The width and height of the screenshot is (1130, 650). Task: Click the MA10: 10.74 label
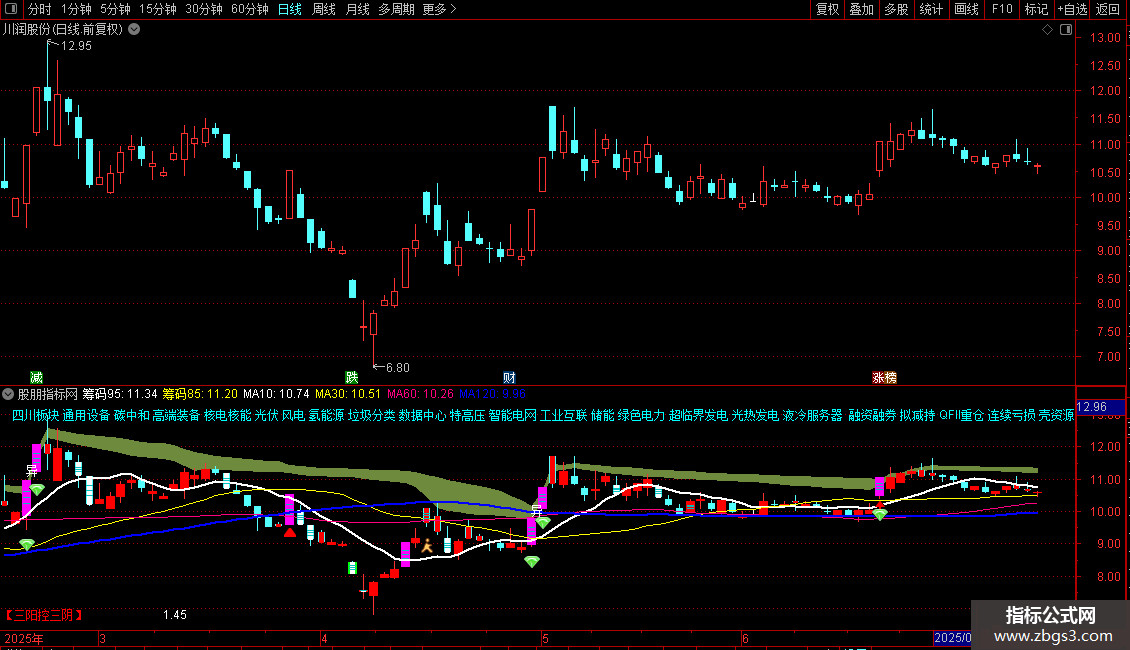click(x=276, y=394)
